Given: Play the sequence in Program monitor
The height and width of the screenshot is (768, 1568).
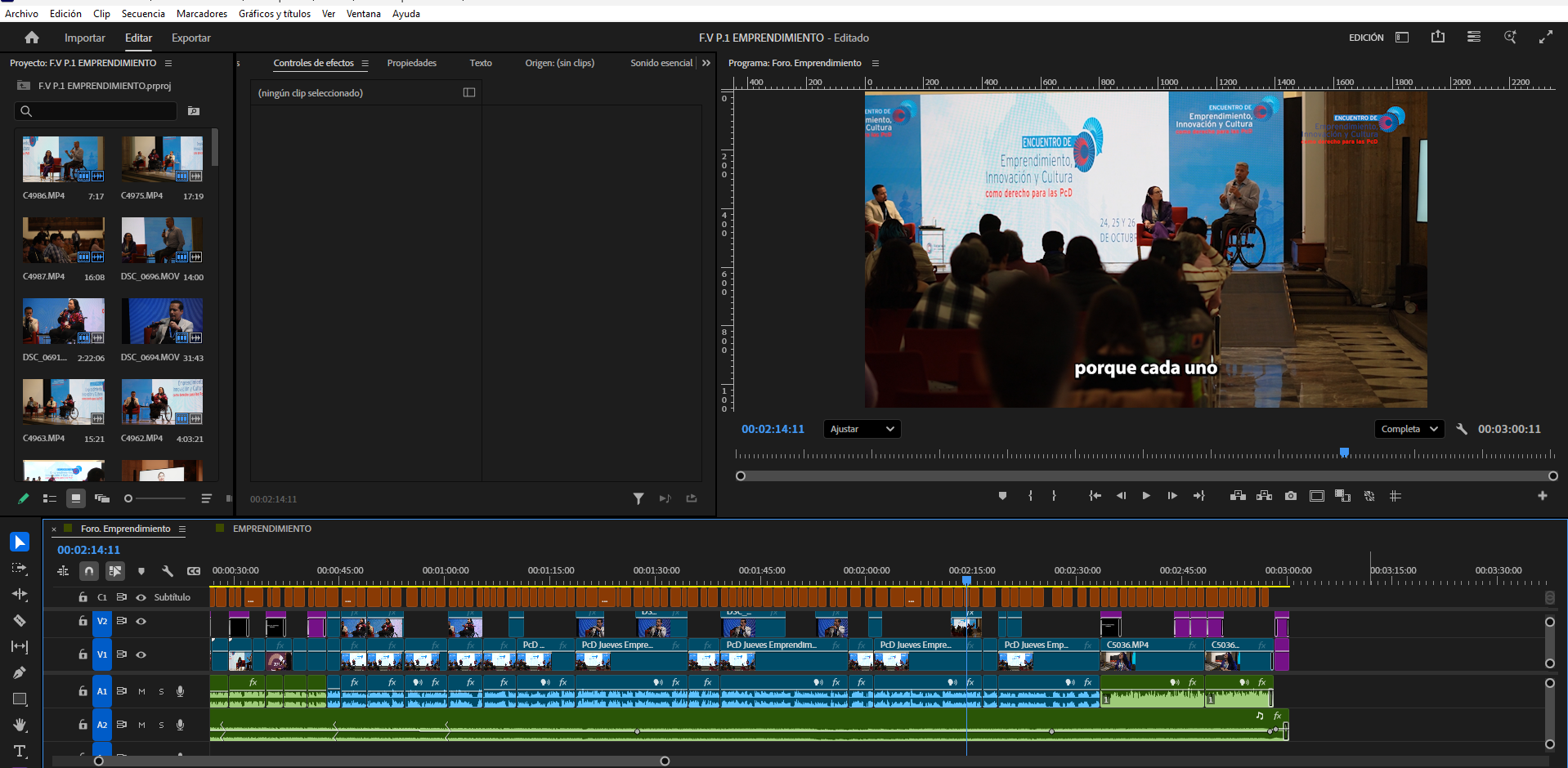Looking at the screenshot, I should [1146, 496].
